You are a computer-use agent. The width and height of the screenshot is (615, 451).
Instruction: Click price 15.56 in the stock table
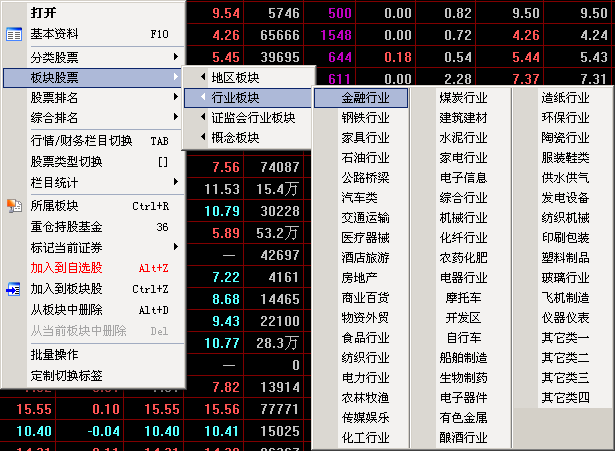tap(222, 409)
